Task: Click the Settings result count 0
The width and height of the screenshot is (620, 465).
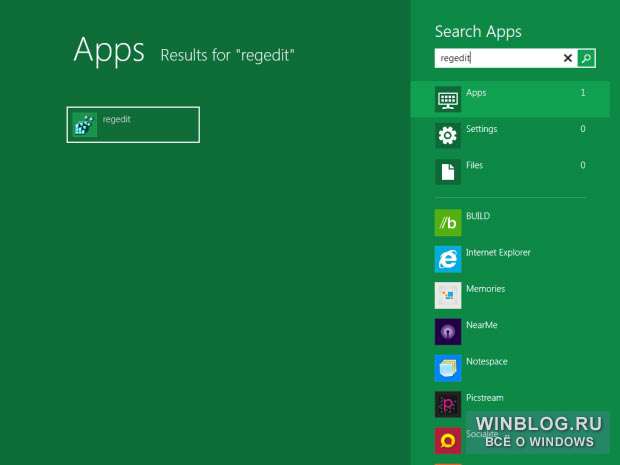Action: point(582,129)
